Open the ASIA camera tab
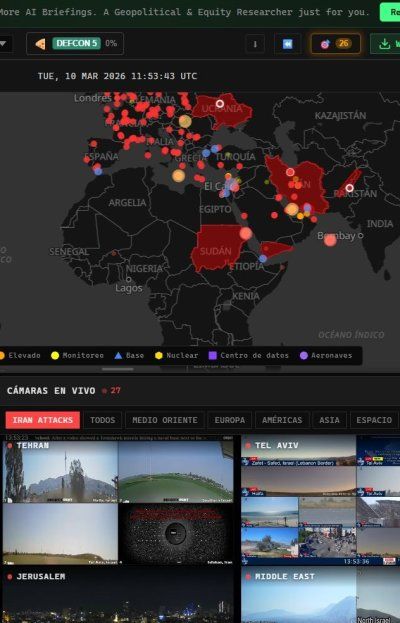The image size is (400, 623). click(329, 420)
